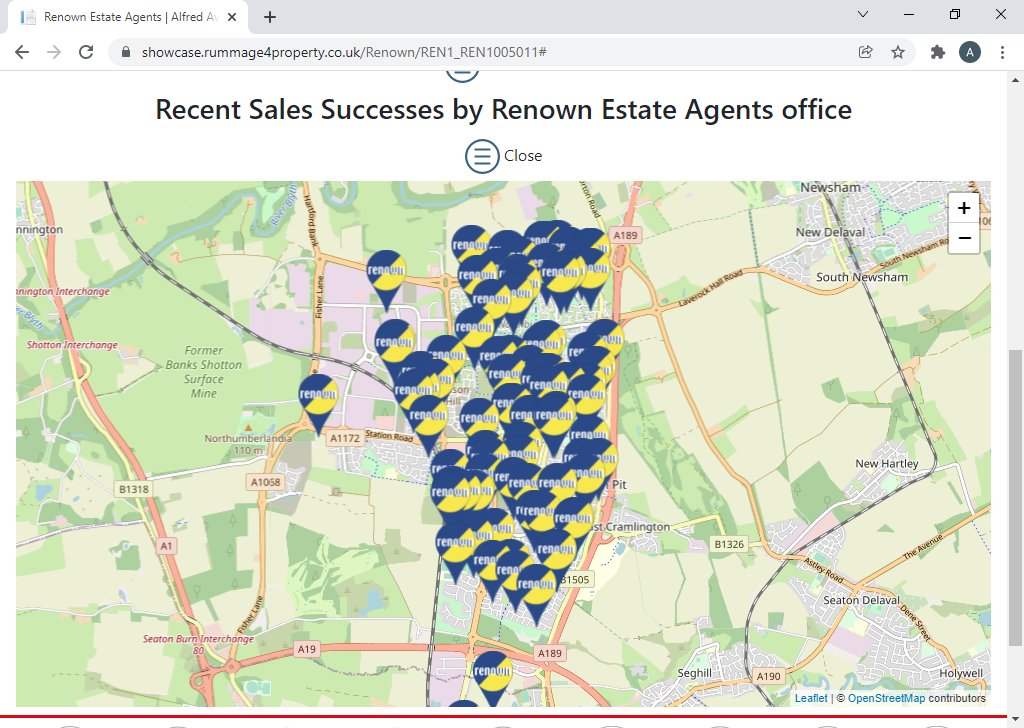This screenshot has height=728, width=1024.
Task: Expand the browser back history arrow
Action: click(x=21, y=51)
